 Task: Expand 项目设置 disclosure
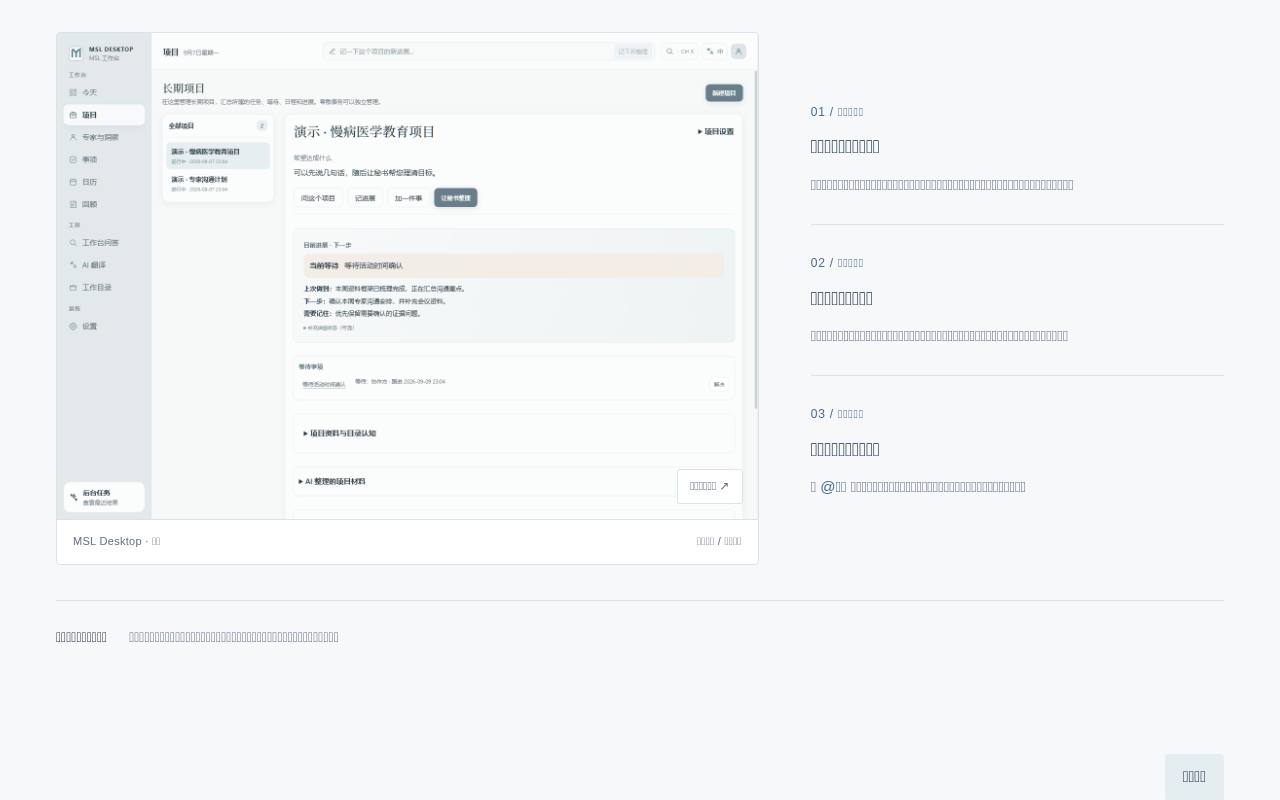(716, 131)
